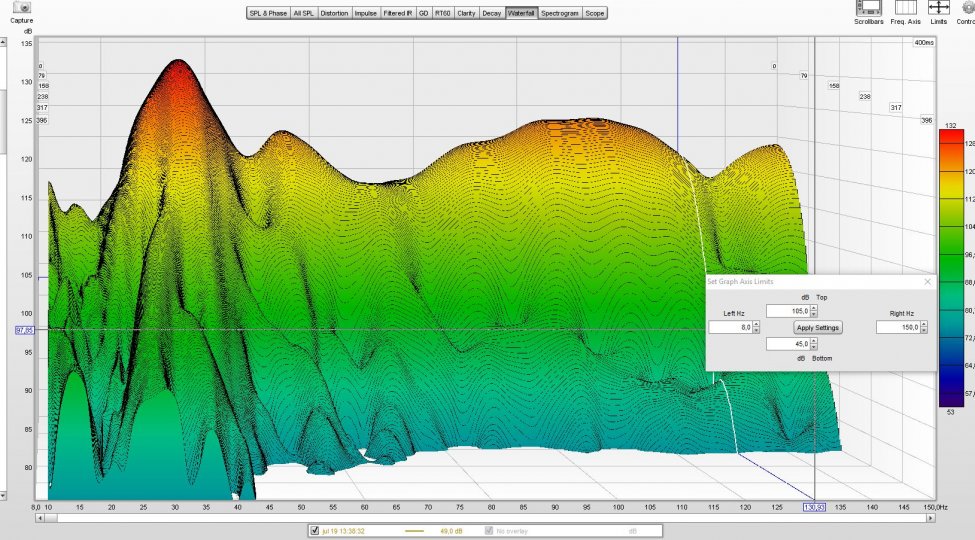The width and height of the screenshot is (975, 540).
Task: Select the Distortion tab
Action: point(334,13)
